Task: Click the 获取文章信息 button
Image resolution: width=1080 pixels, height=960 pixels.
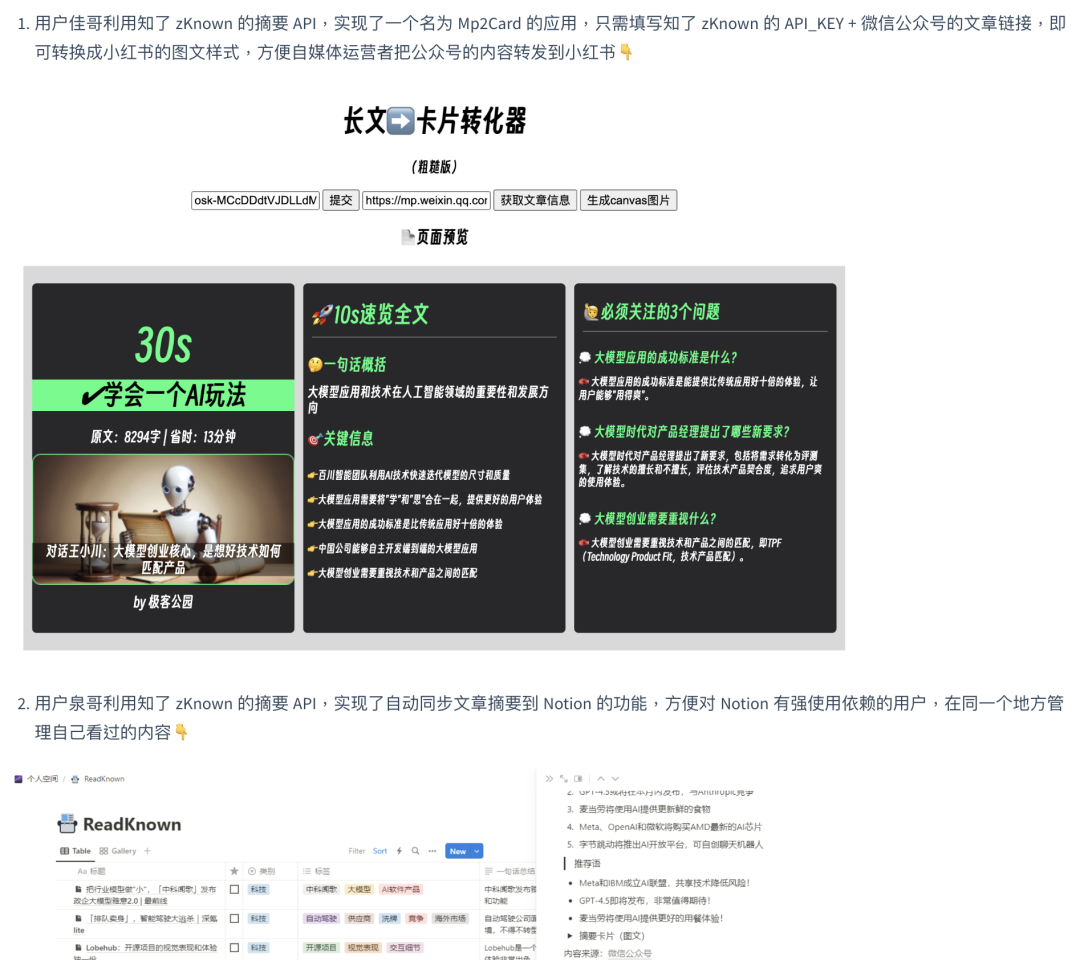Action: 535,200
